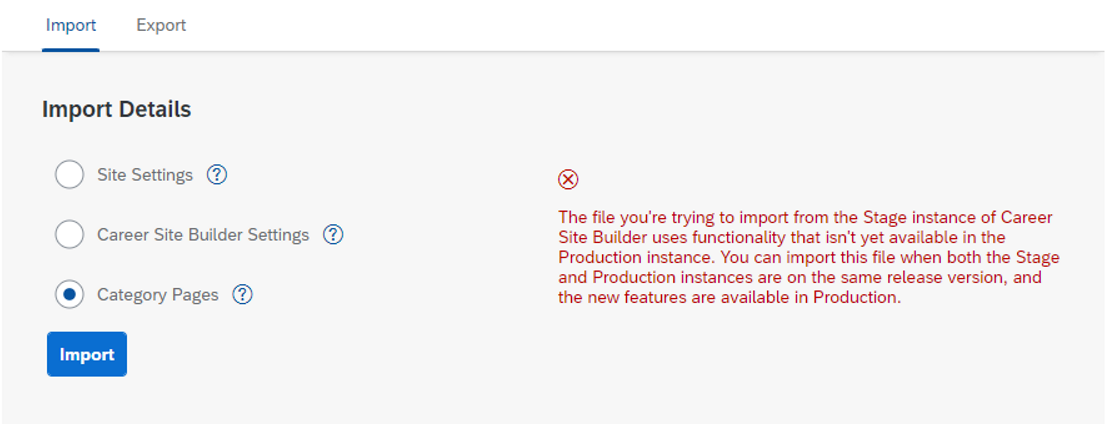The width and height of the screenshot is (1110, 424).
Task: Click the red error circle icon
Action: click(568, 180)
